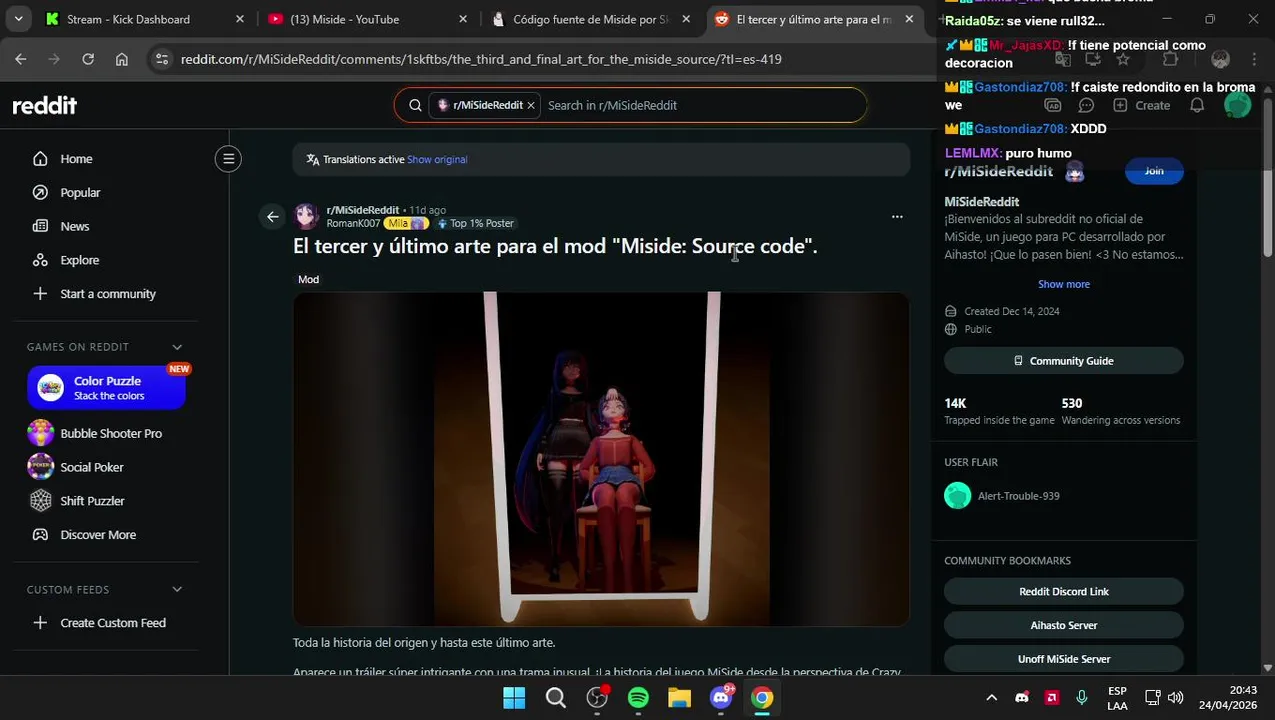1275x720 pixels.
Task: Open the system tray microphone indicator
Action: tap(1081, 698)
